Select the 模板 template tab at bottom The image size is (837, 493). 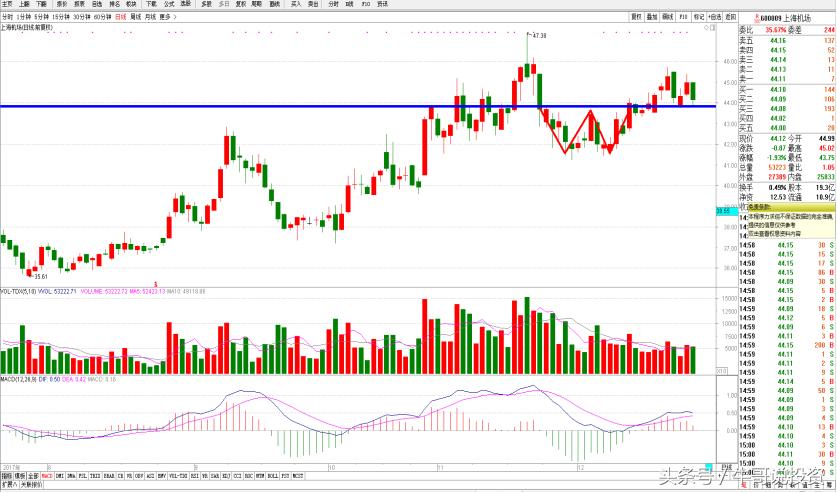coord(20,476)
